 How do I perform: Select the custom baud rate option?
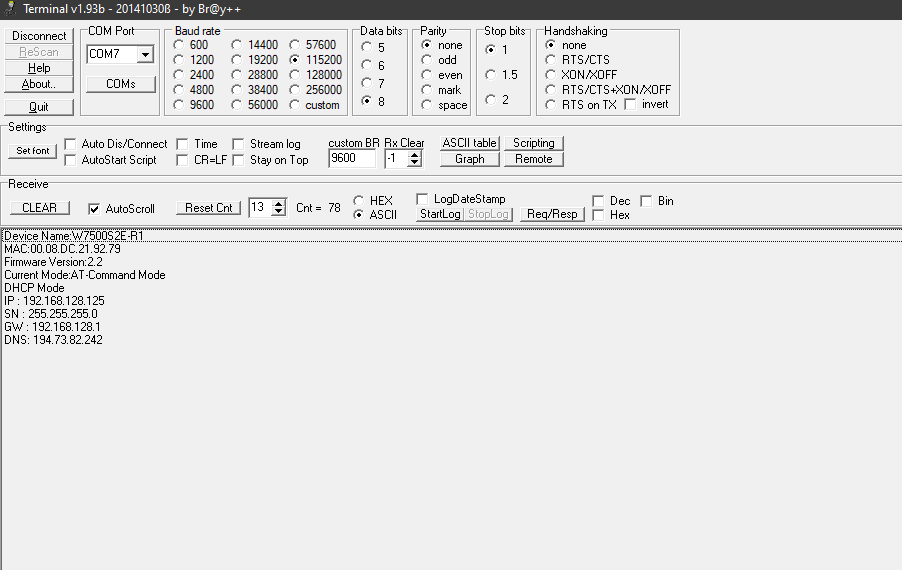click(x=295, y=105)
